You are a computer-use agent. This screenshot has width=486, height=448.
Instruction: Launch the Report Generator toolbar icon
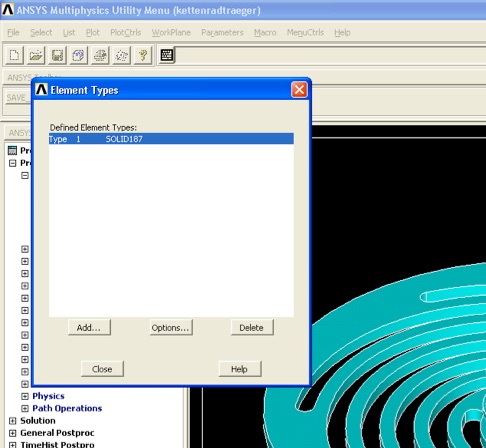point(121,55)
